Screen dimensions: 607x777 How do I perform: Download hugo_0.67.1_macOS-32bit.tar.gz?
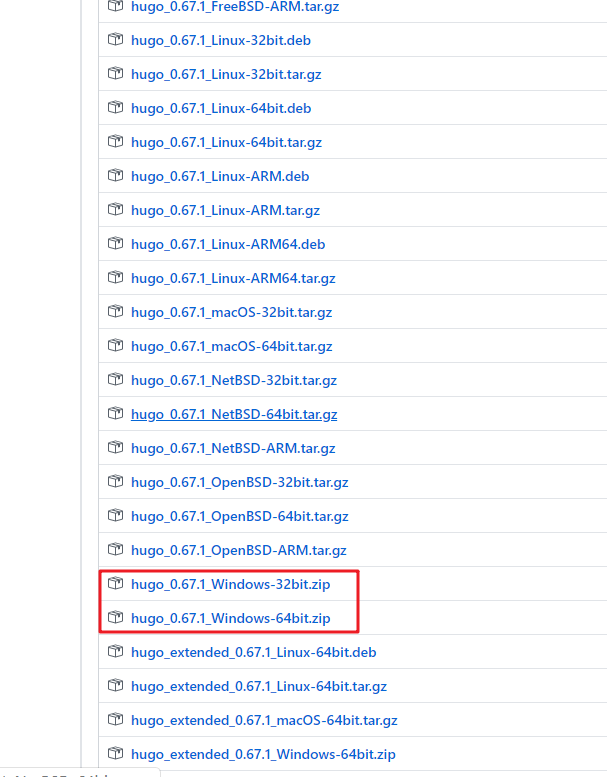point(231,312)
